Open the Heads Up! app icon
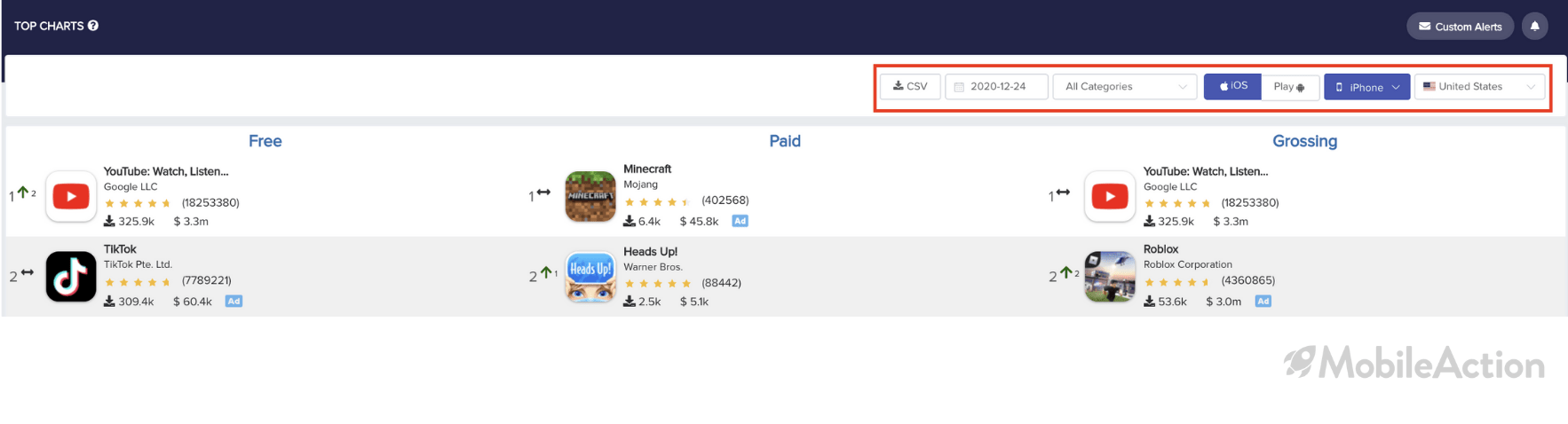This screenshot has width=1568, height=424. pyautogui.click(x=590, y=277)
